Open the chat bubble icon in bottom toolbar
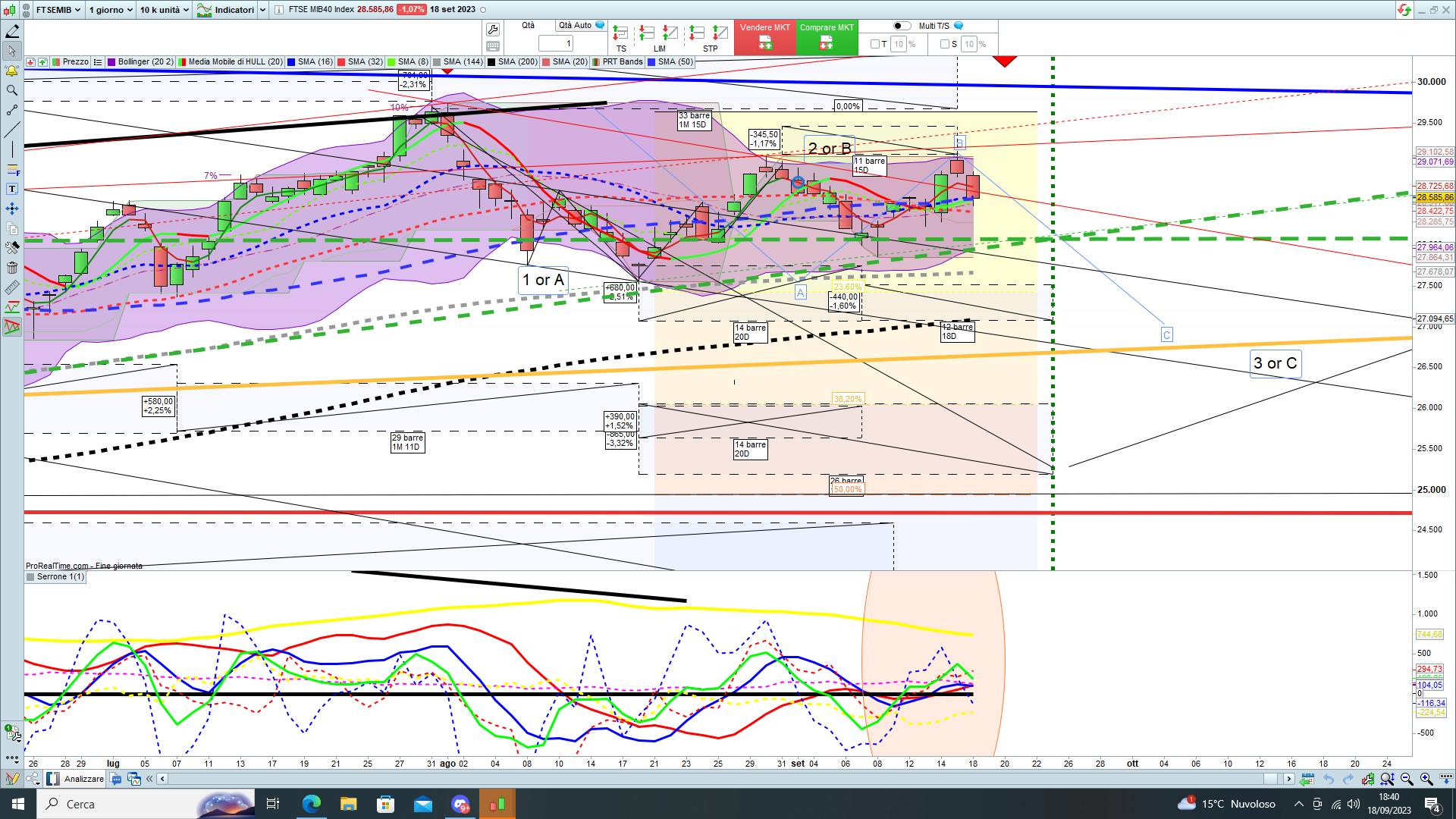 click(x=116, y=779)
